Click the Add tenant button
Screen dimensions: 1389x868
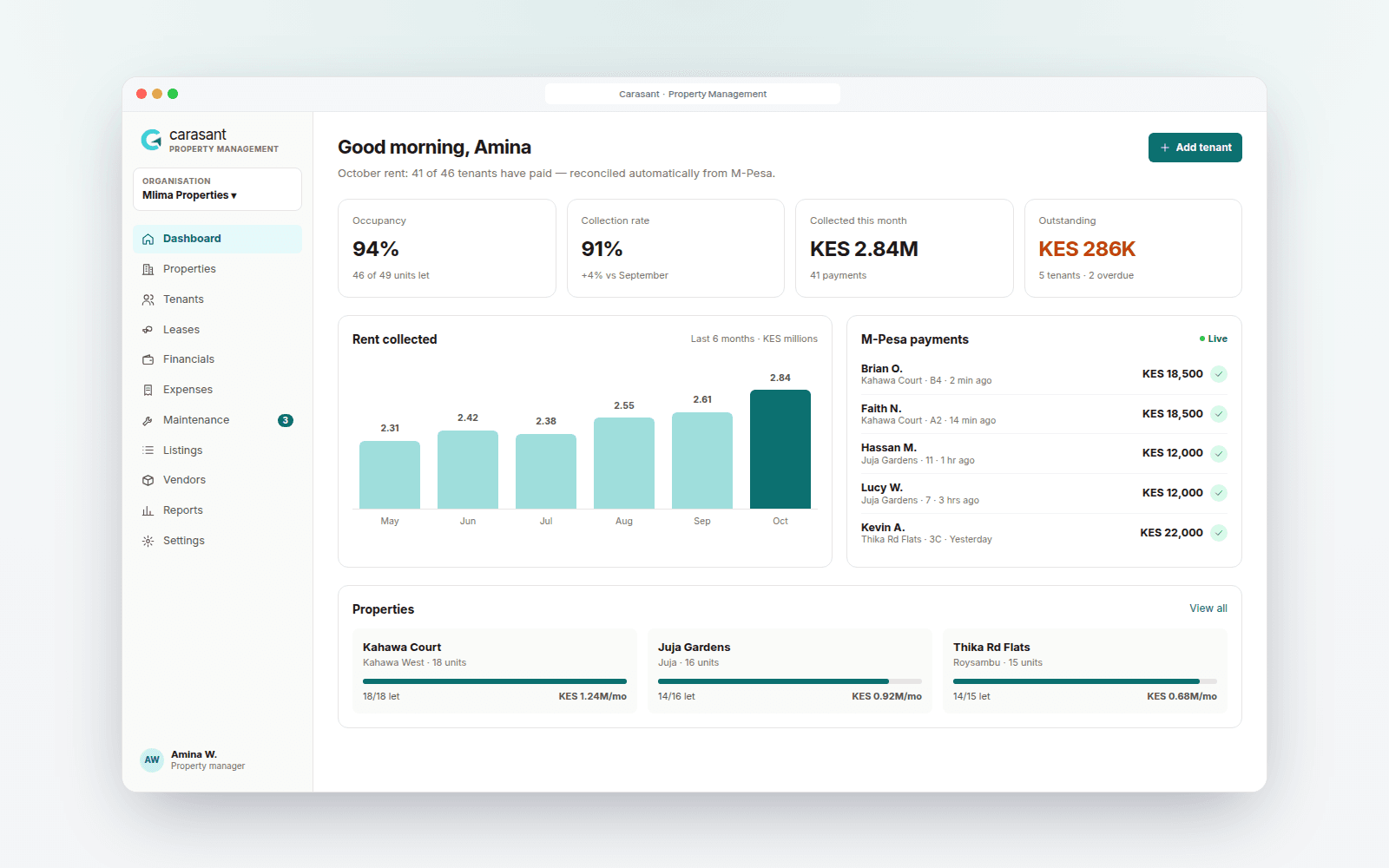[x=1195, y=148]
